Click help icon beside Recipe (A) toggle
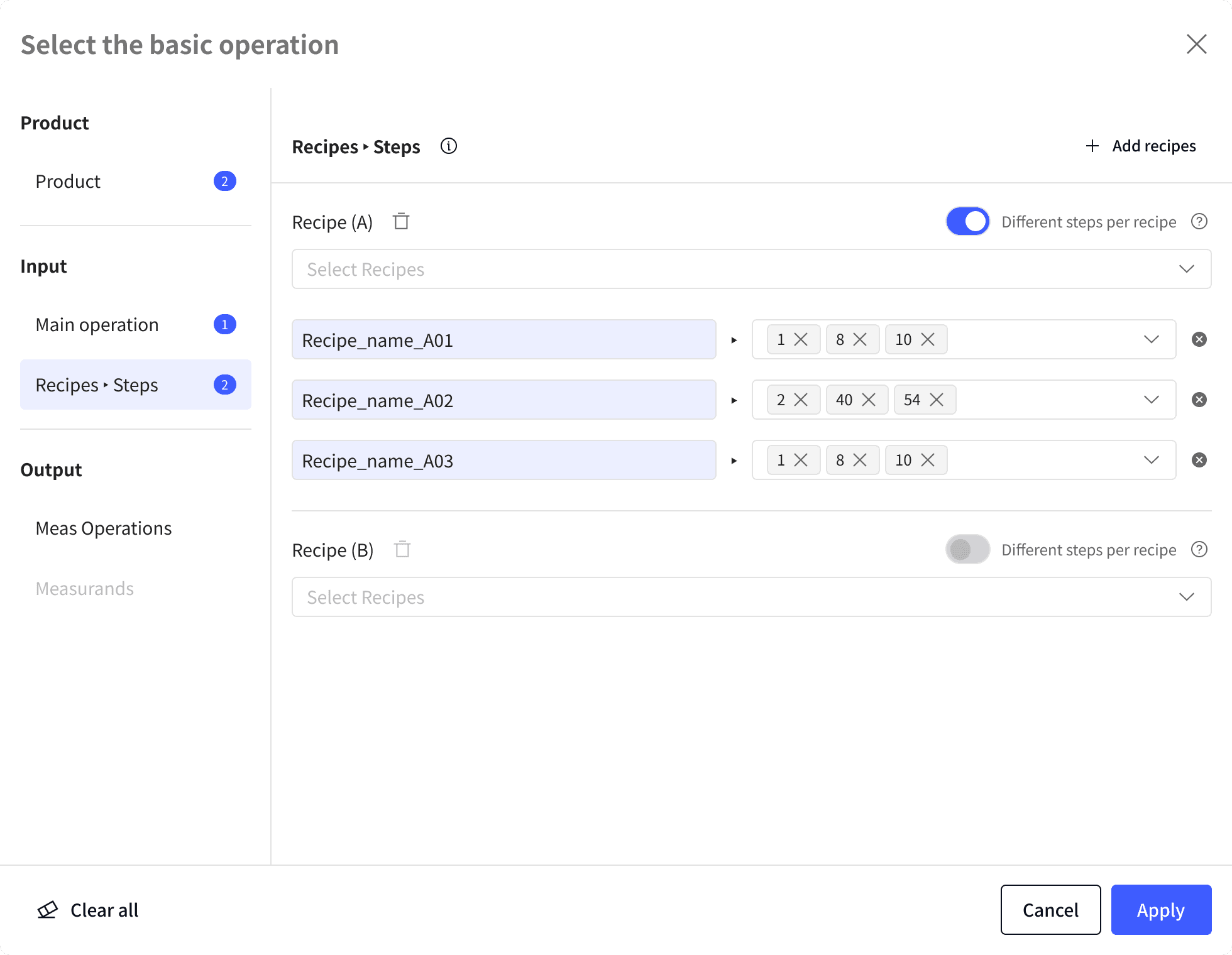Image resolution: width=1232 pixels, height=955 pixels. pyautogui.click(x=1199, y=222)
